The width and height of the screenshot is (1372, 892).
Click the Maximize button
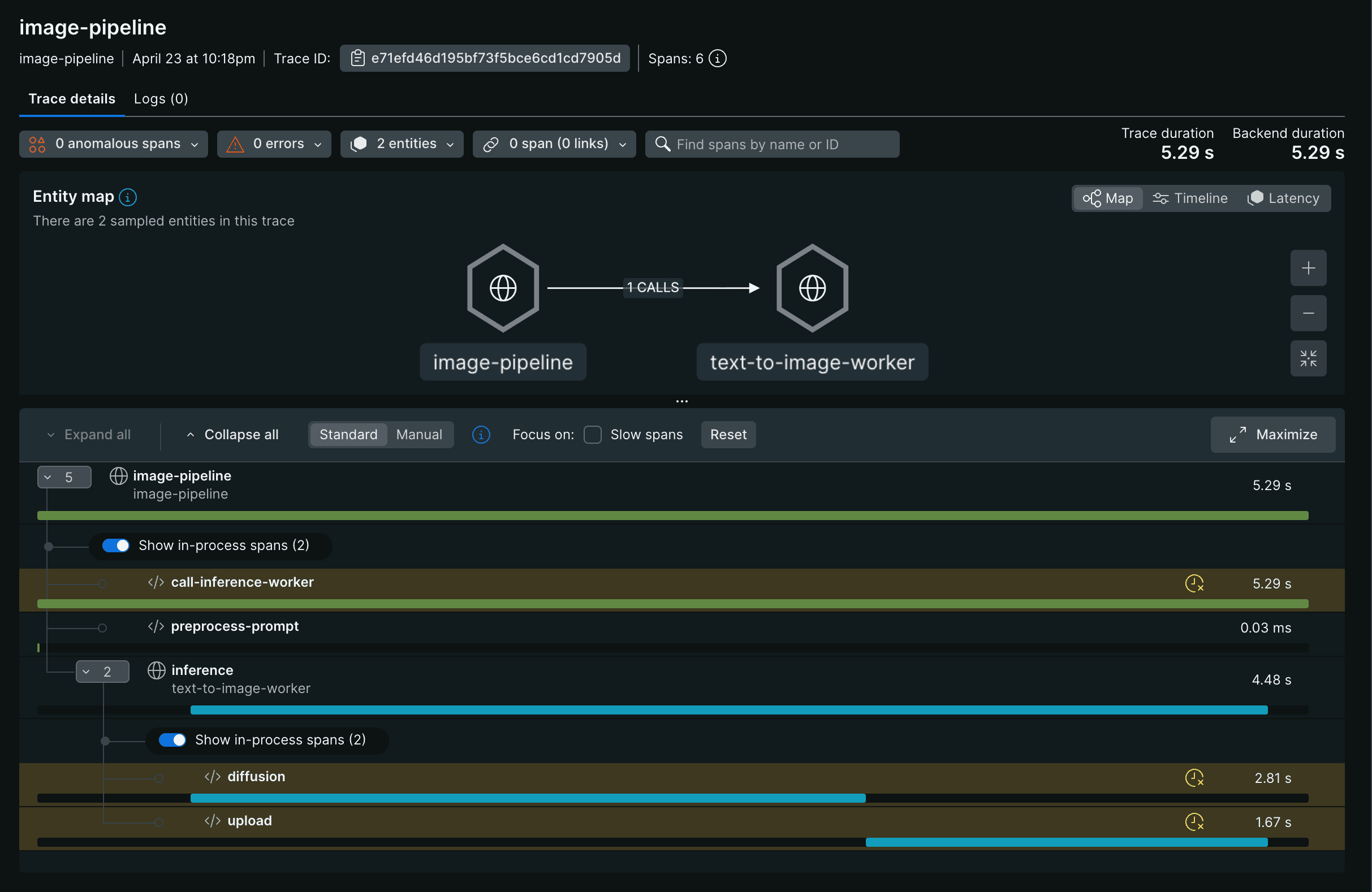coord(1273,435)
